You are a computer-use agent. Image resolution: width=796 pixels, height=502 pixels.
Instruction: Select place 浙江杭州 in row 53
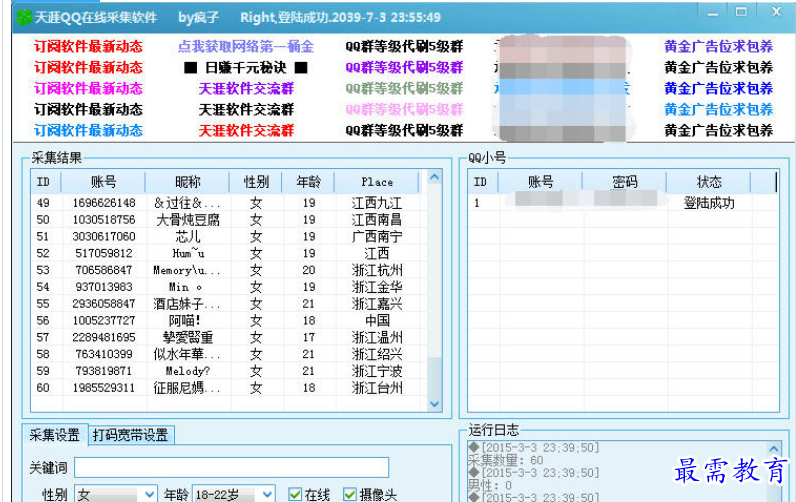(377, 270)
